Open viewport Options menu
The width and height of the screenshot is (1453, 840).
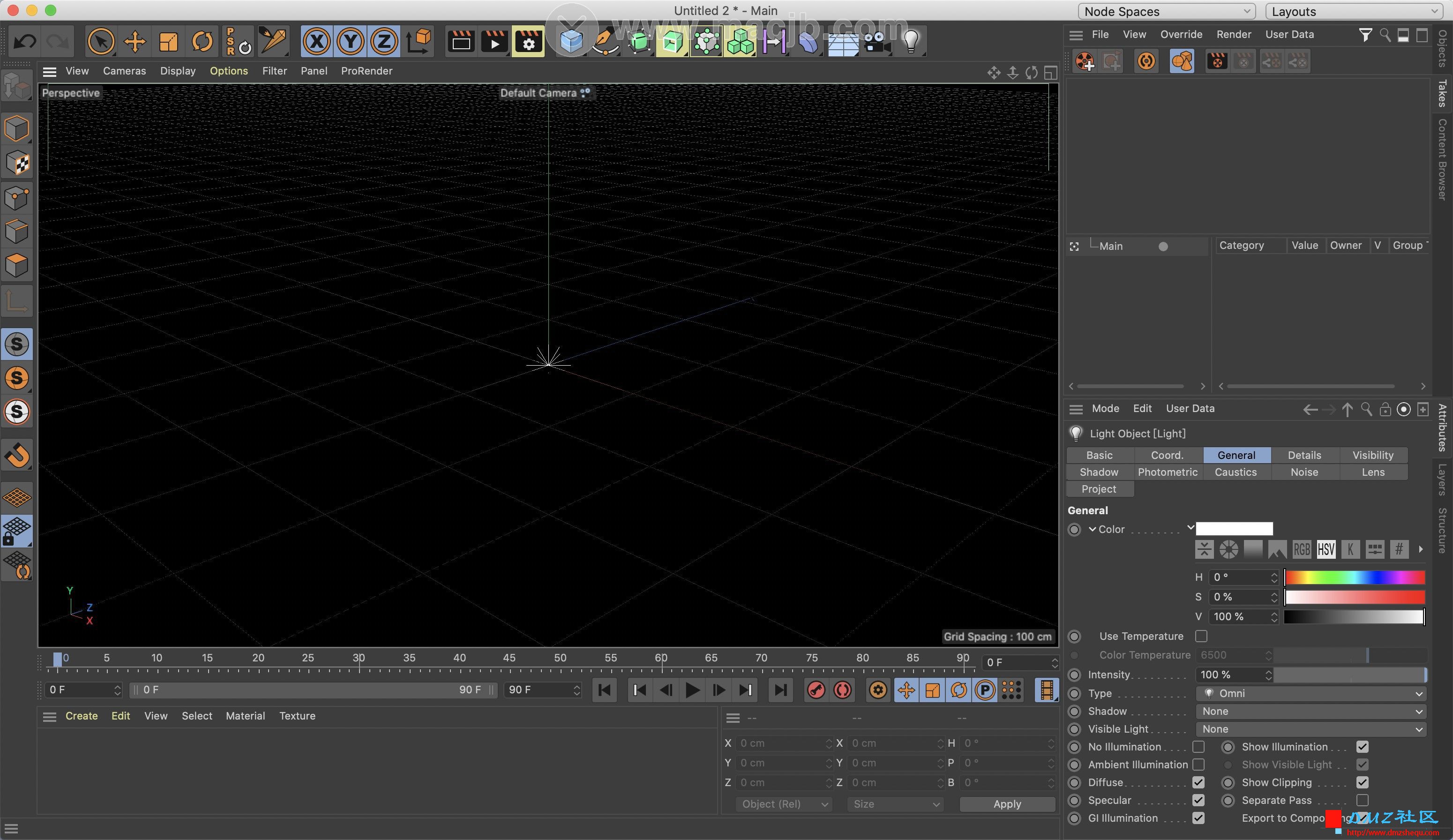(228, 71)
